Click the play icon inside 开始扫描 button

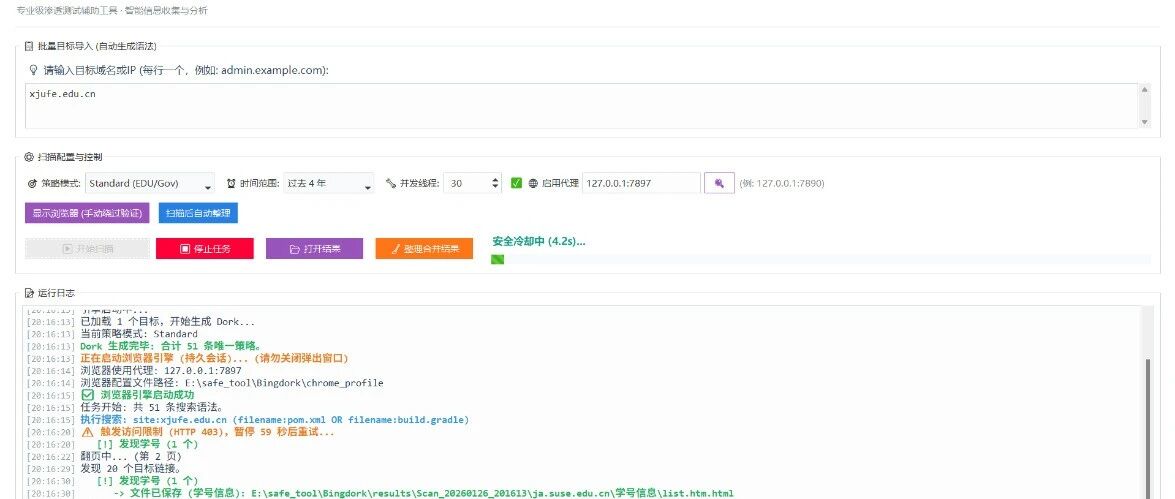67,249
